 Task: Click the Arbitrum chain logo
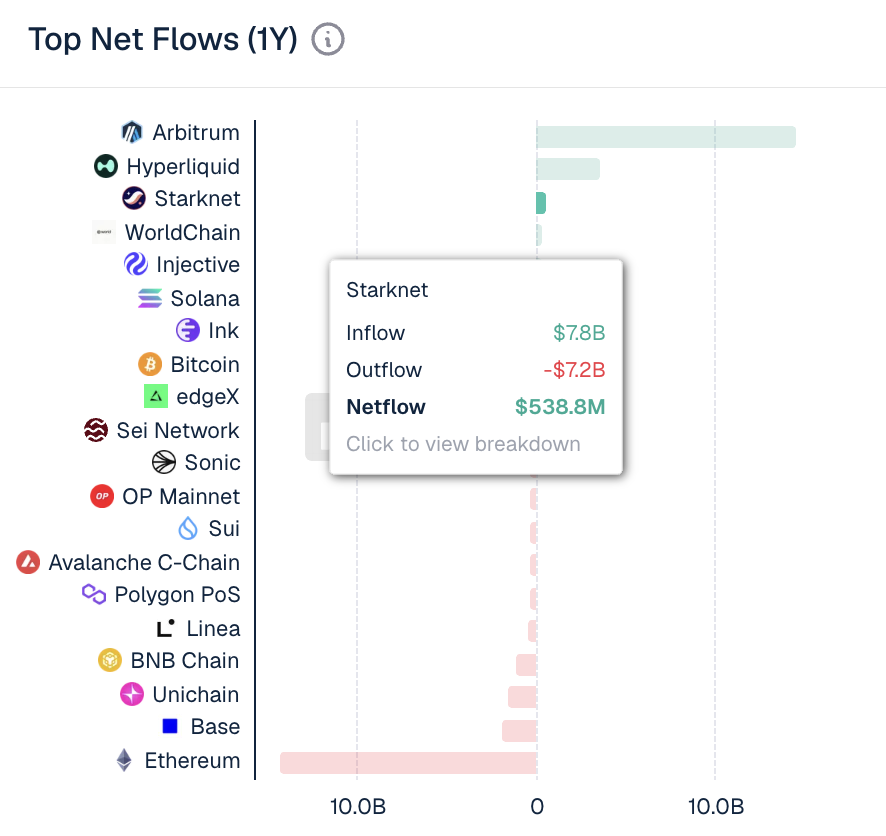point(132,133)
